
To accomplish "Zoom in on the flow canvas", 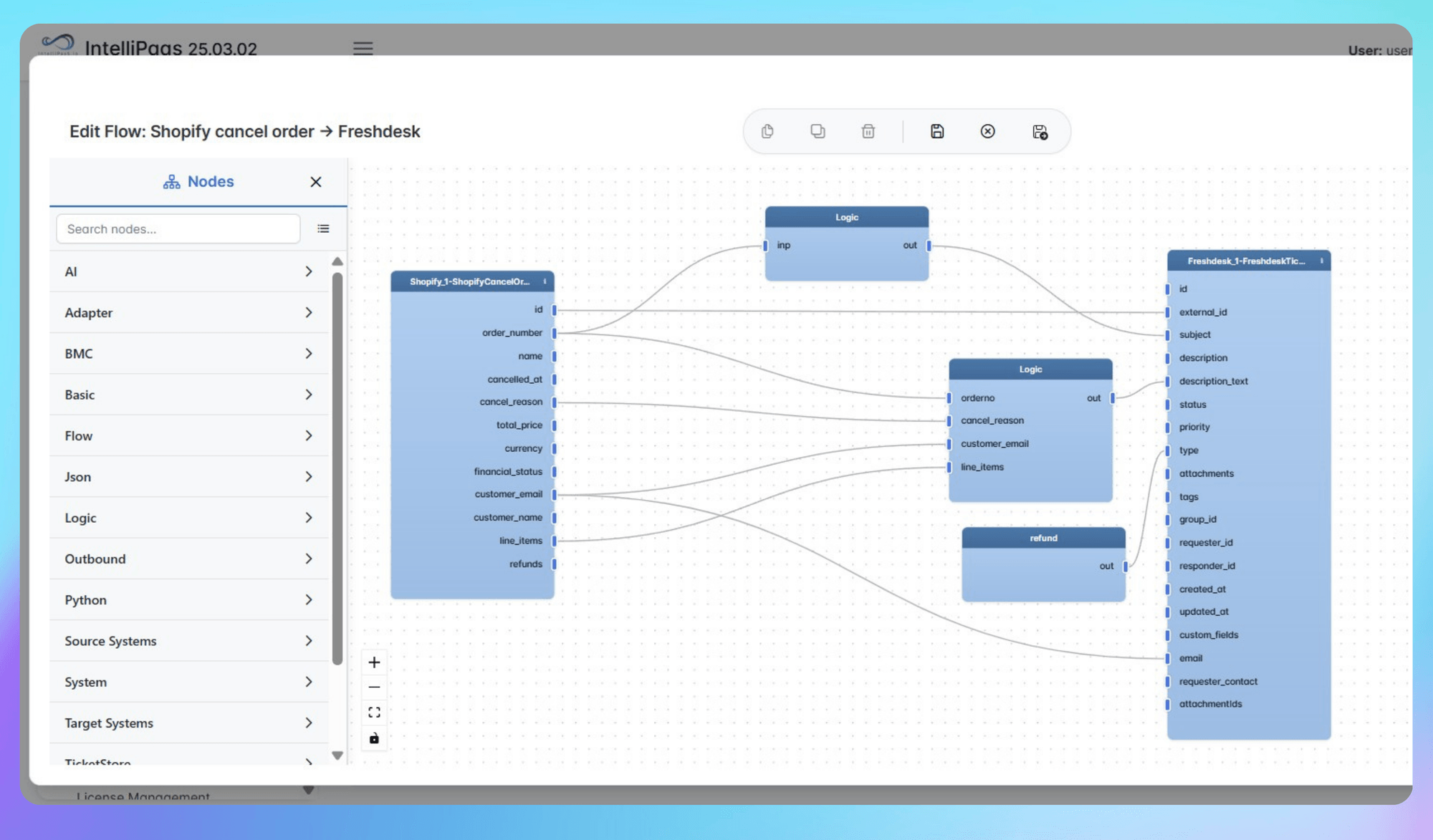I will pos(373,661).
